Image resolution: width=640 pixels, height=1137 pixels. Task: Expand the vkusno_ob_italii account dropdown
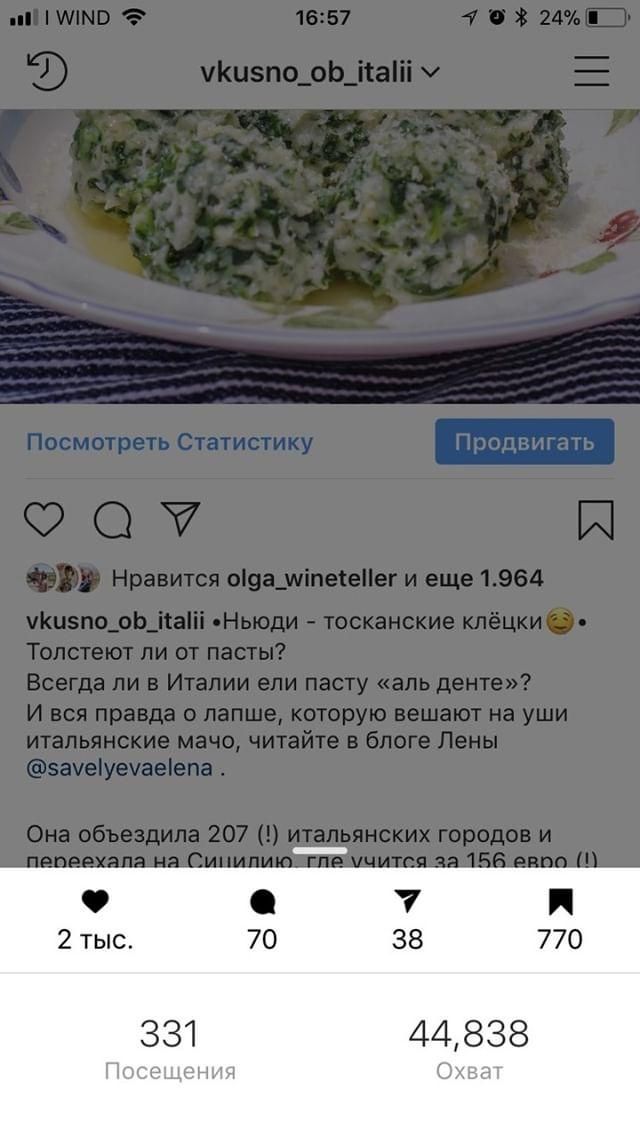coord(320,73)
